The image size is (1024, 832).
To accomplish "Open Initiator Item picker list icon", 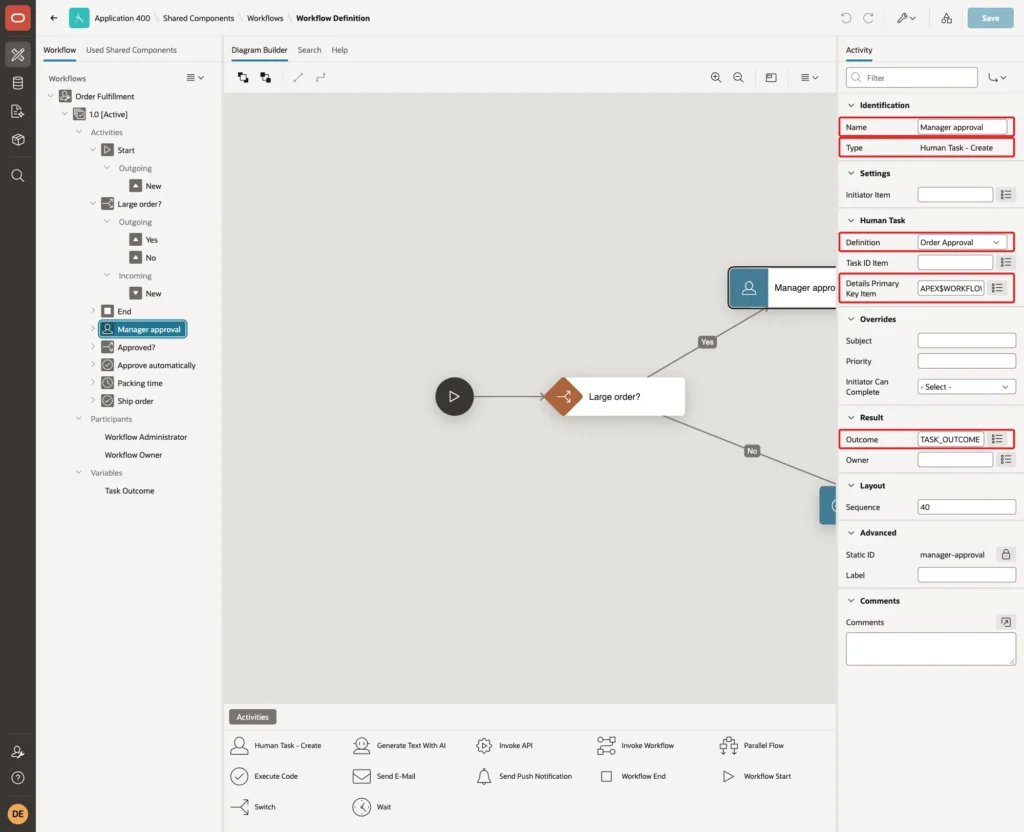I will (1006, 195).
